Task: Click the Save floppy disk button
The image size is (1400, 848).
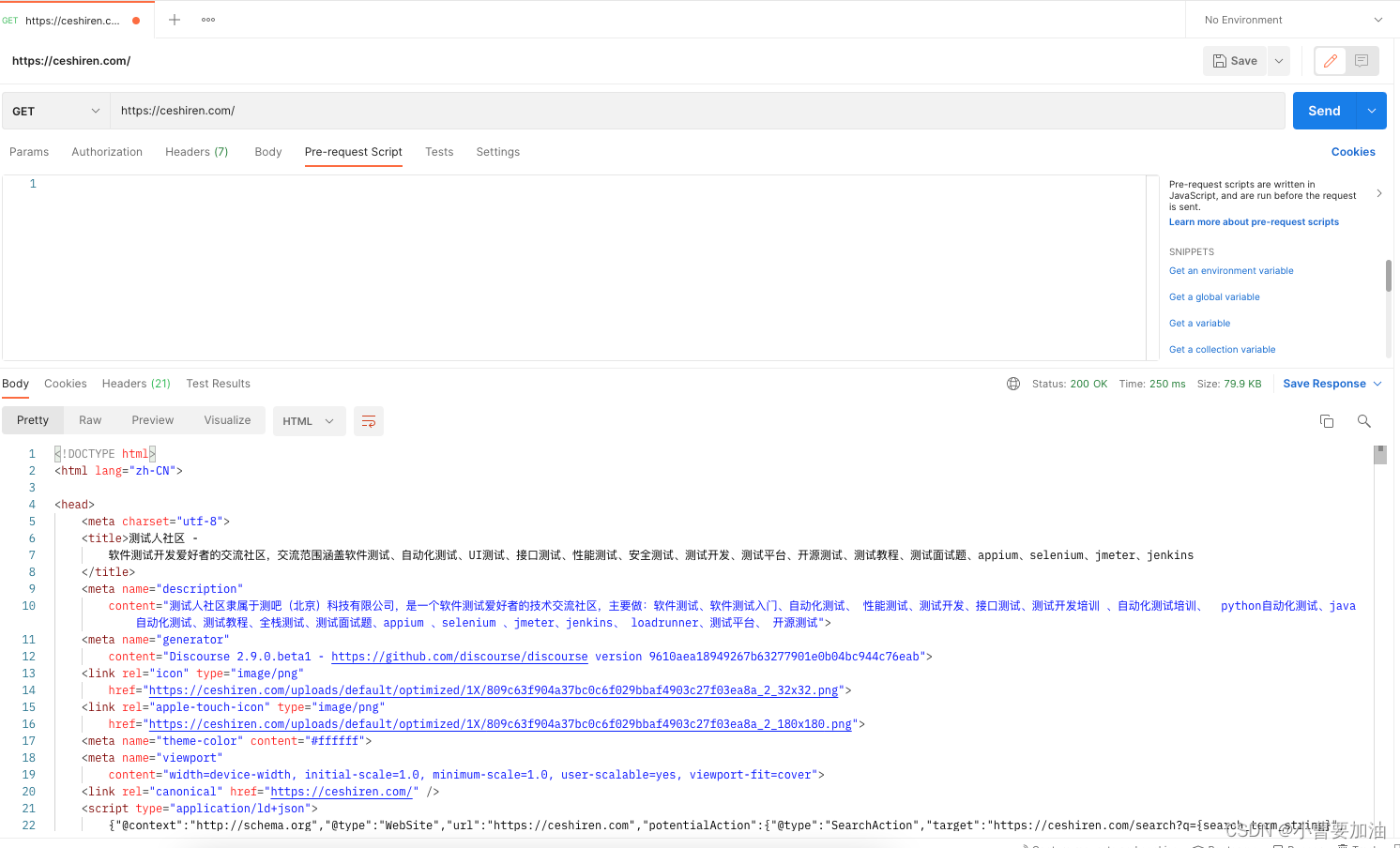Action: pos(1235,61)
